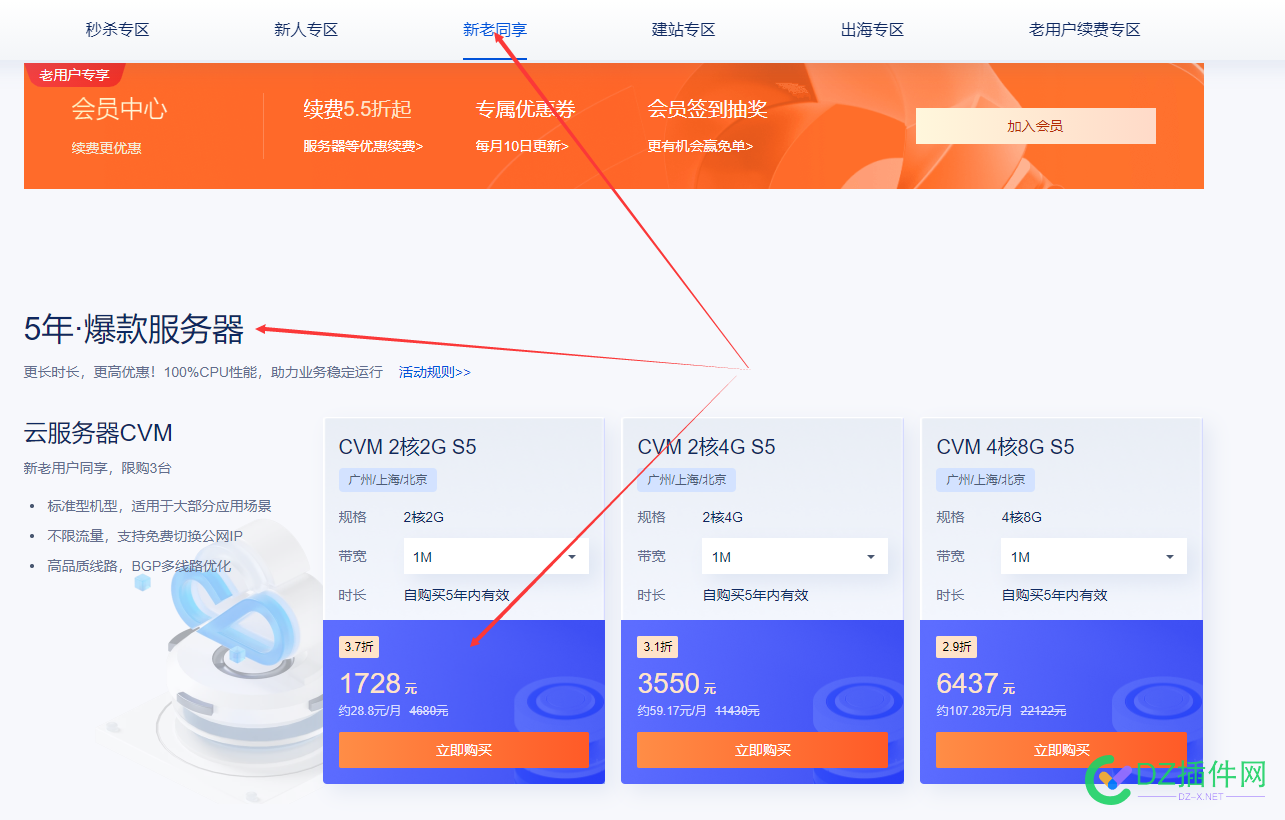Buy CVM 2核4G S5 via 立即购买
Screen dimensions: 1285x820
click(763, 750)
